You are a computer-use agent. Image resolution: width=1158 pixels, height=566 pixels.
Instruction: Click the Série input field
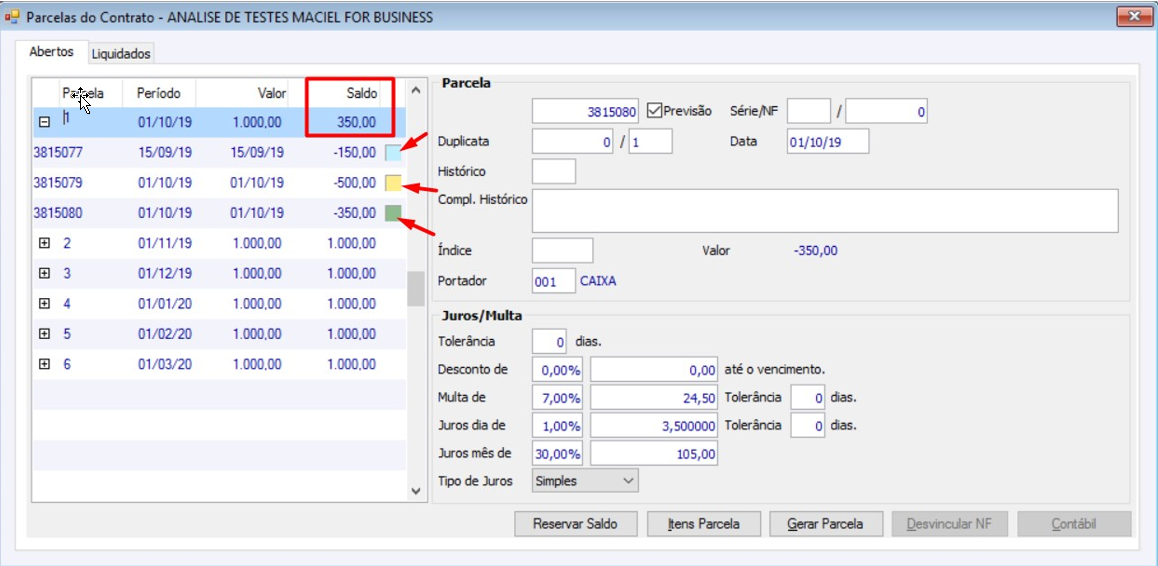[x=809, y=112]
